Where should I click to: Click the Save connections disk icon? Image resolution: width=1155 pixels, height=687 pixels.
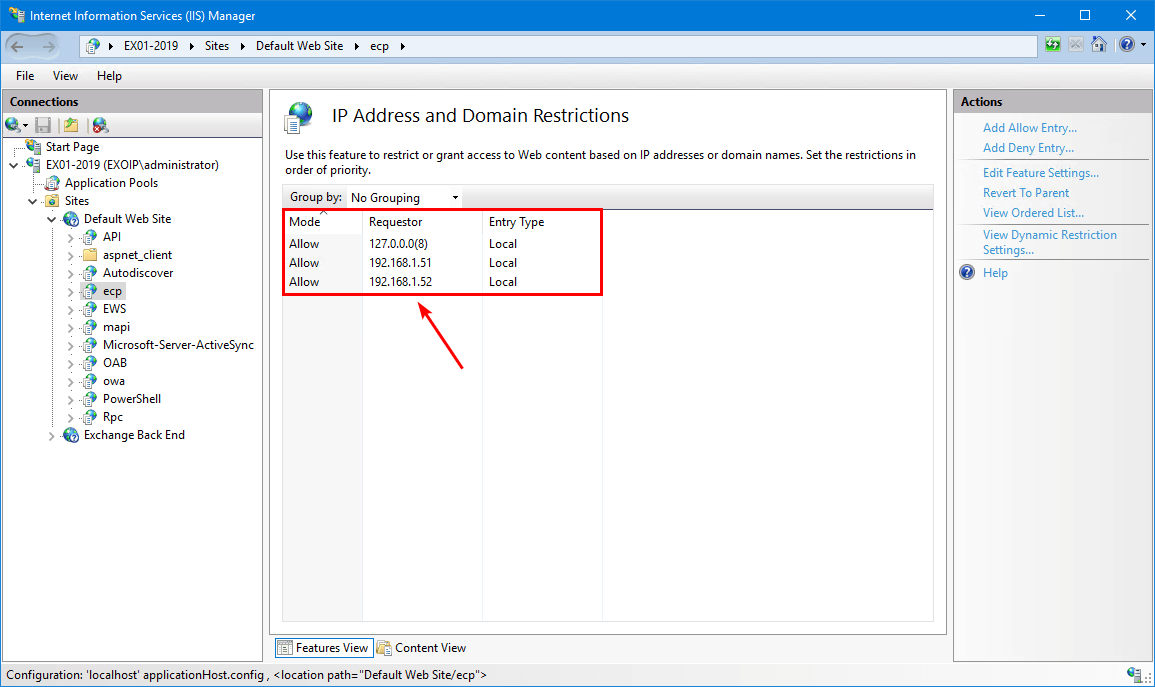(x=43, y=125)
